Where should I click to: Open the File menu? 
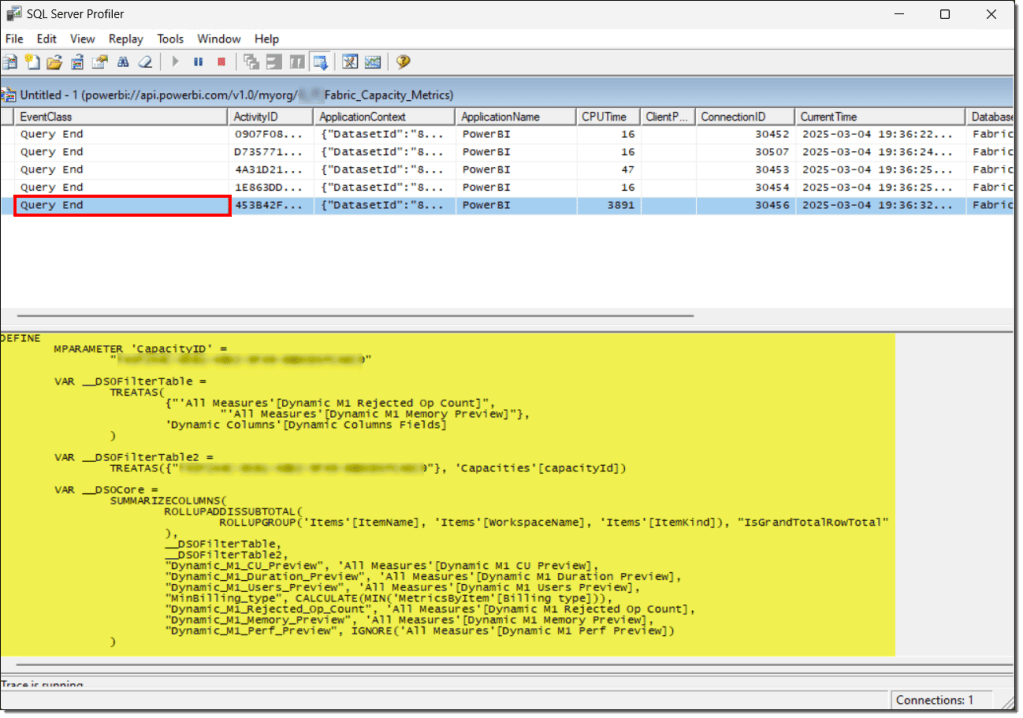(14, 39)
